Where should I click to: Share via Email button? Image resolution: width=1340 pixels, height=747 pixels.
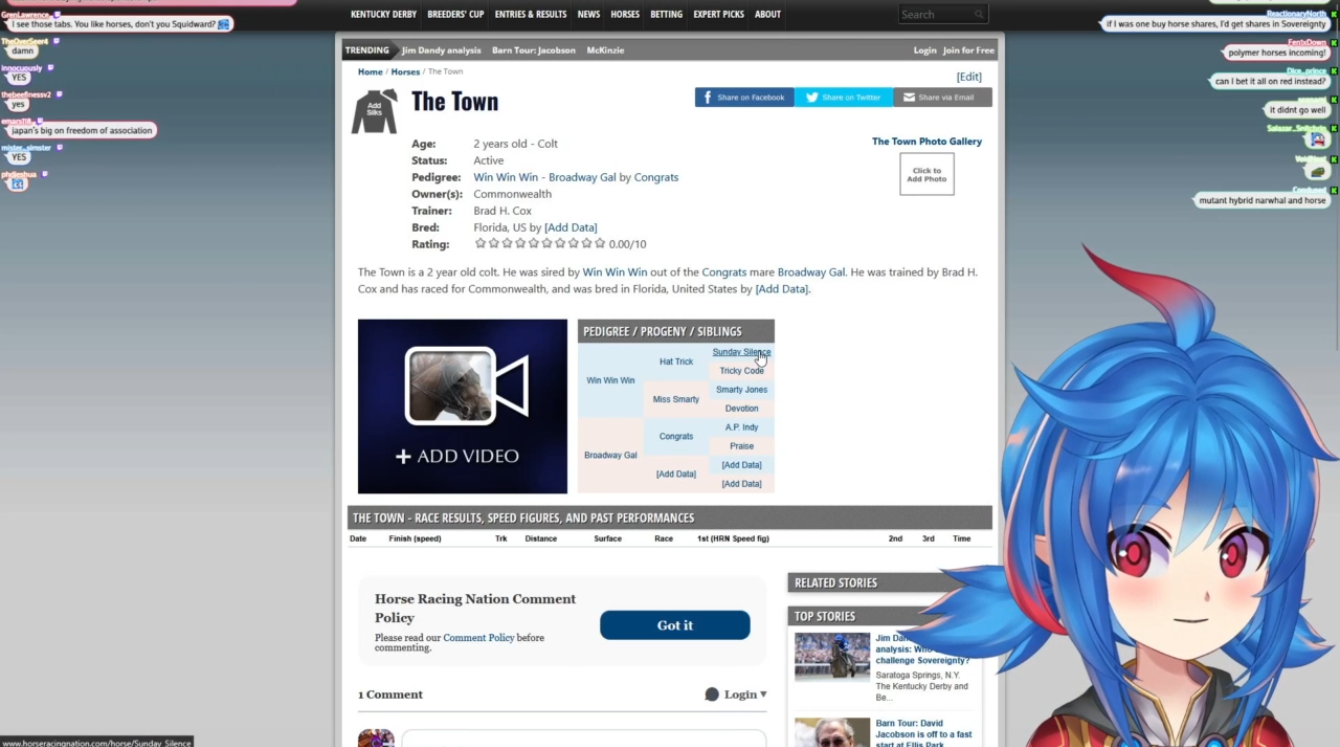[x=942, y=97]
